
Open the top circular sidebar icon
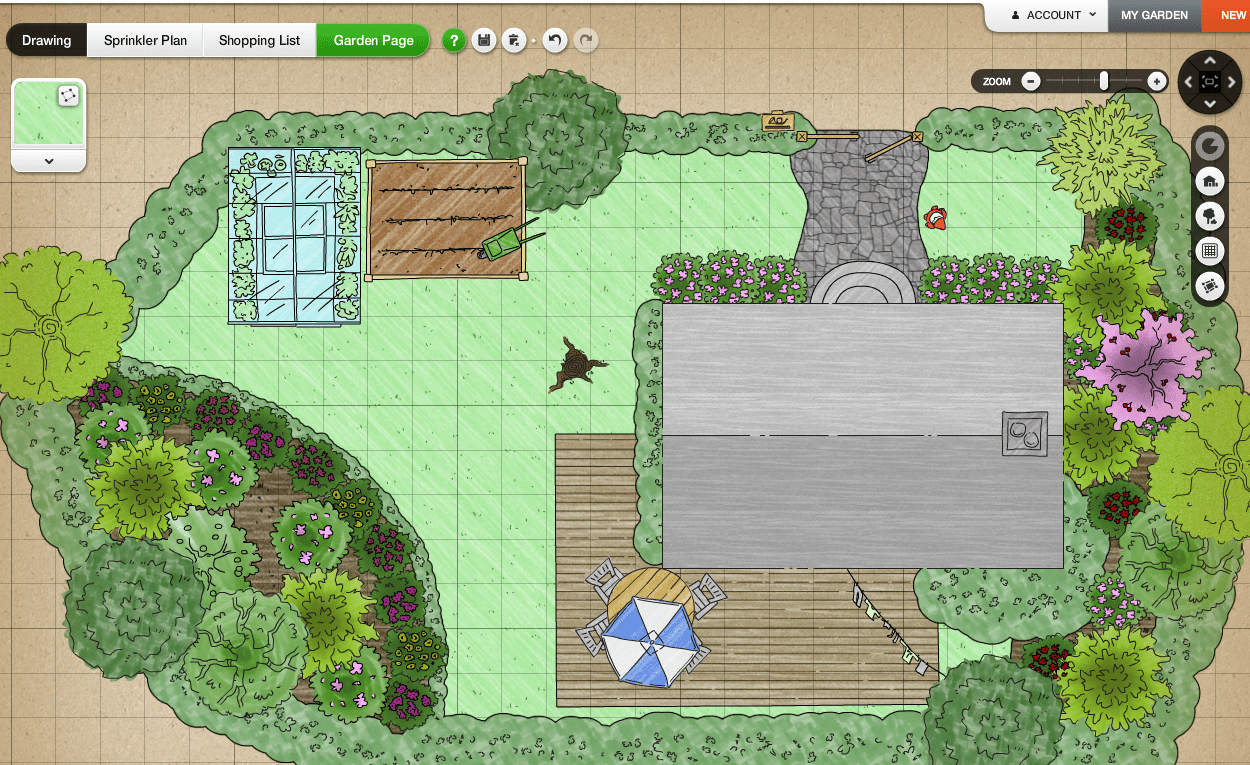coord(1210,147)
